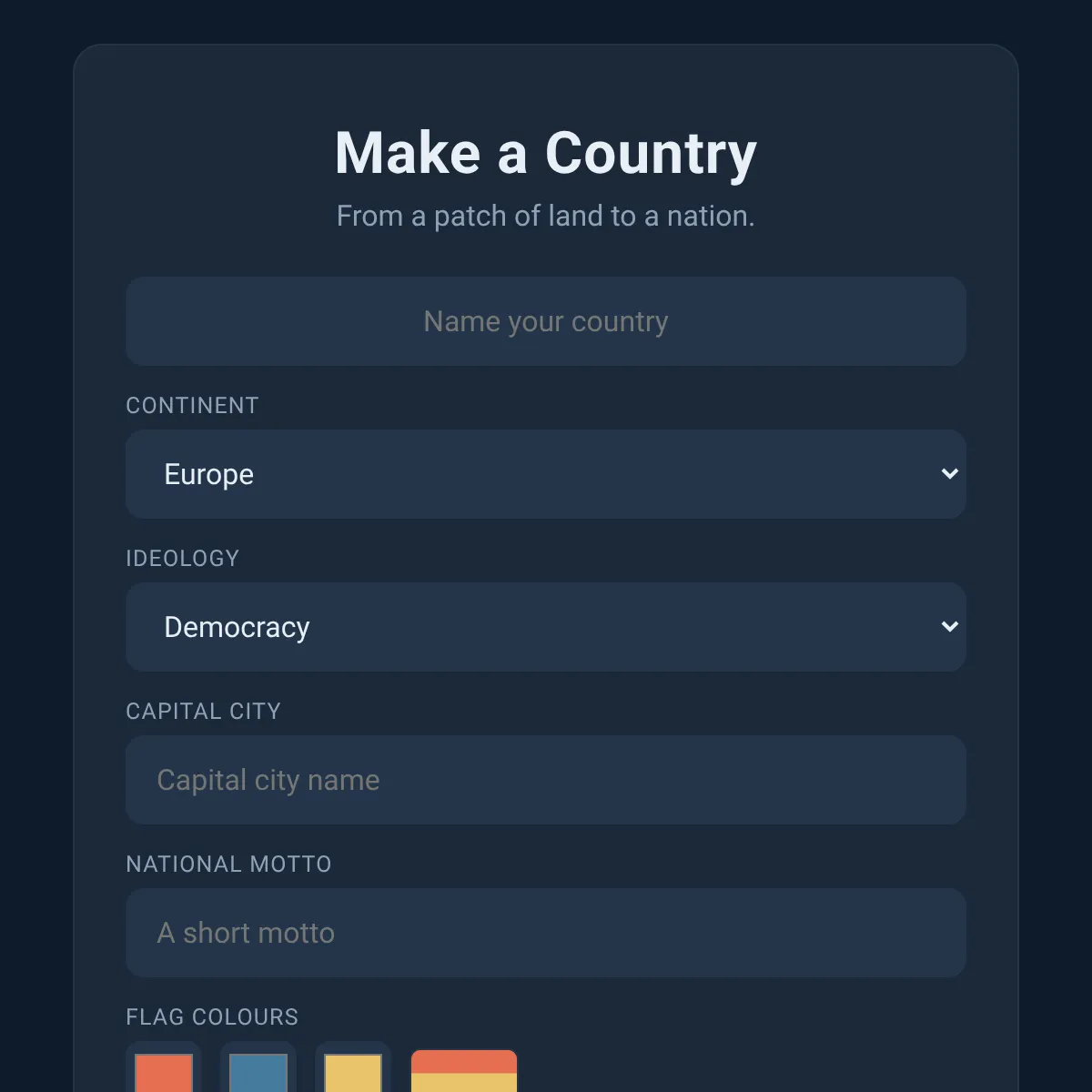Viewport: 1092px width, 1092px height.
Task: Click the NATIONAL MOTTO field label
Action: (229, 864)
